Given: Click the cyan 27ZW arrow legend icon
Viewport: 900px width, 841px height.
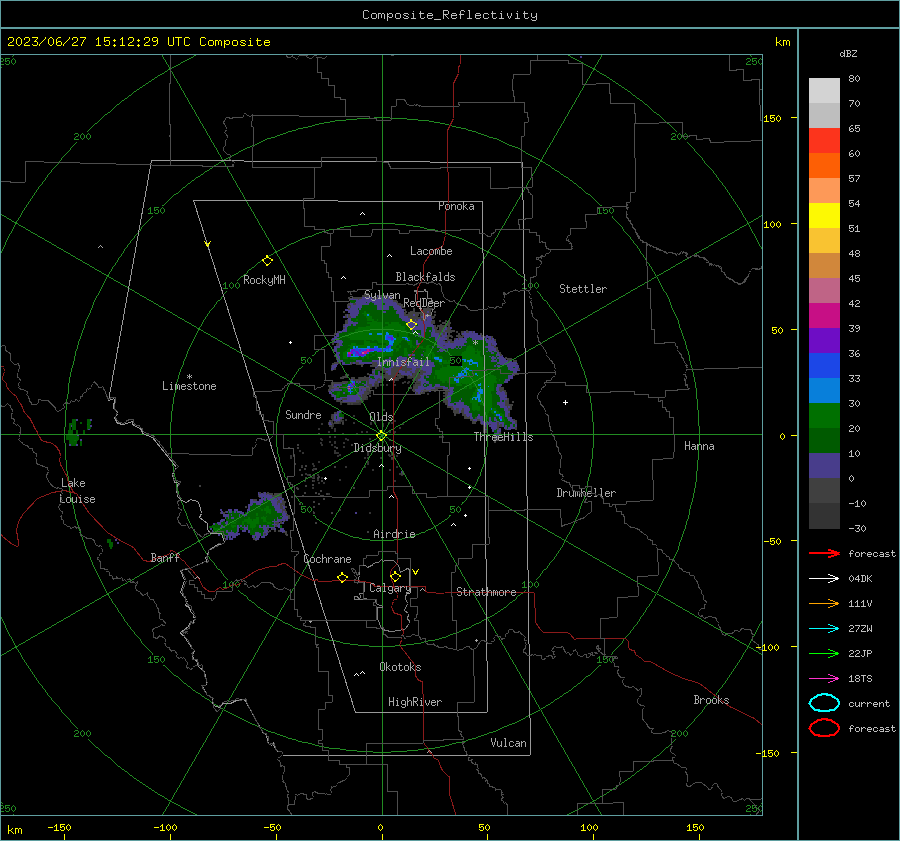Looking at the screenshot, I should 824,629.
